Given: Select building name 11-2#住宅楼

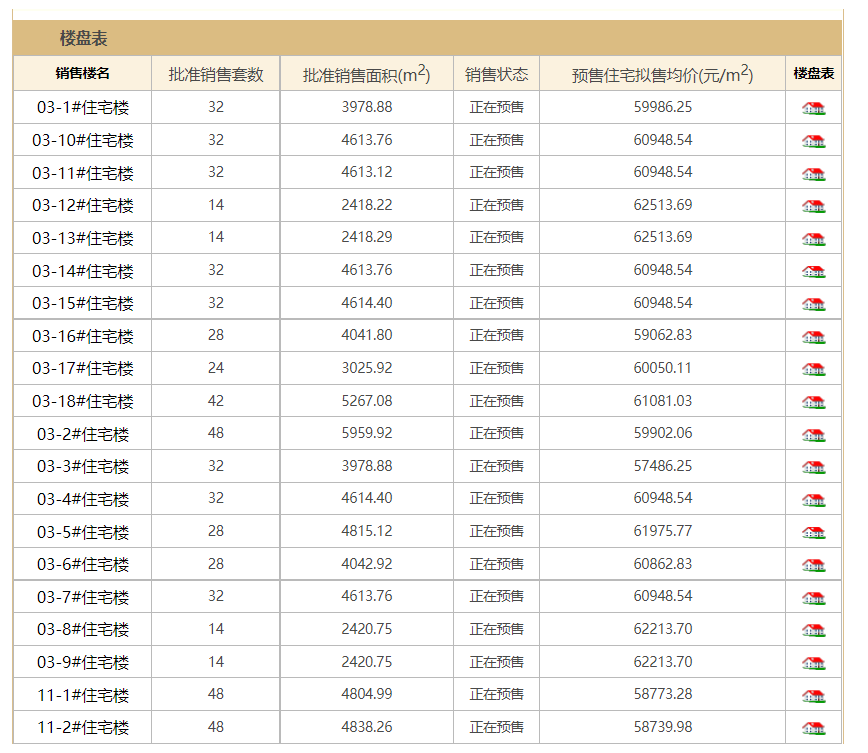Looking at the screenshot, I should [x=83, y=727].
